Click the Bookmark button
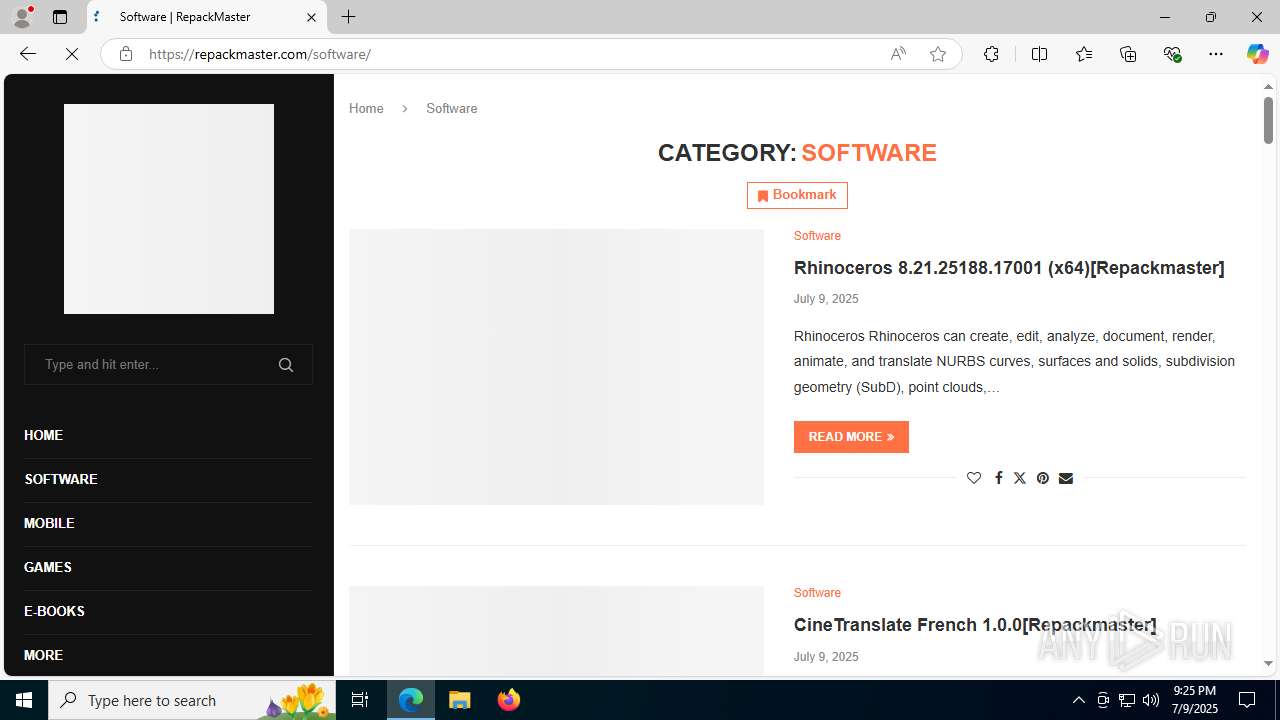The width and height of the screenshot is (1280, 720). [x=797, y=195]
